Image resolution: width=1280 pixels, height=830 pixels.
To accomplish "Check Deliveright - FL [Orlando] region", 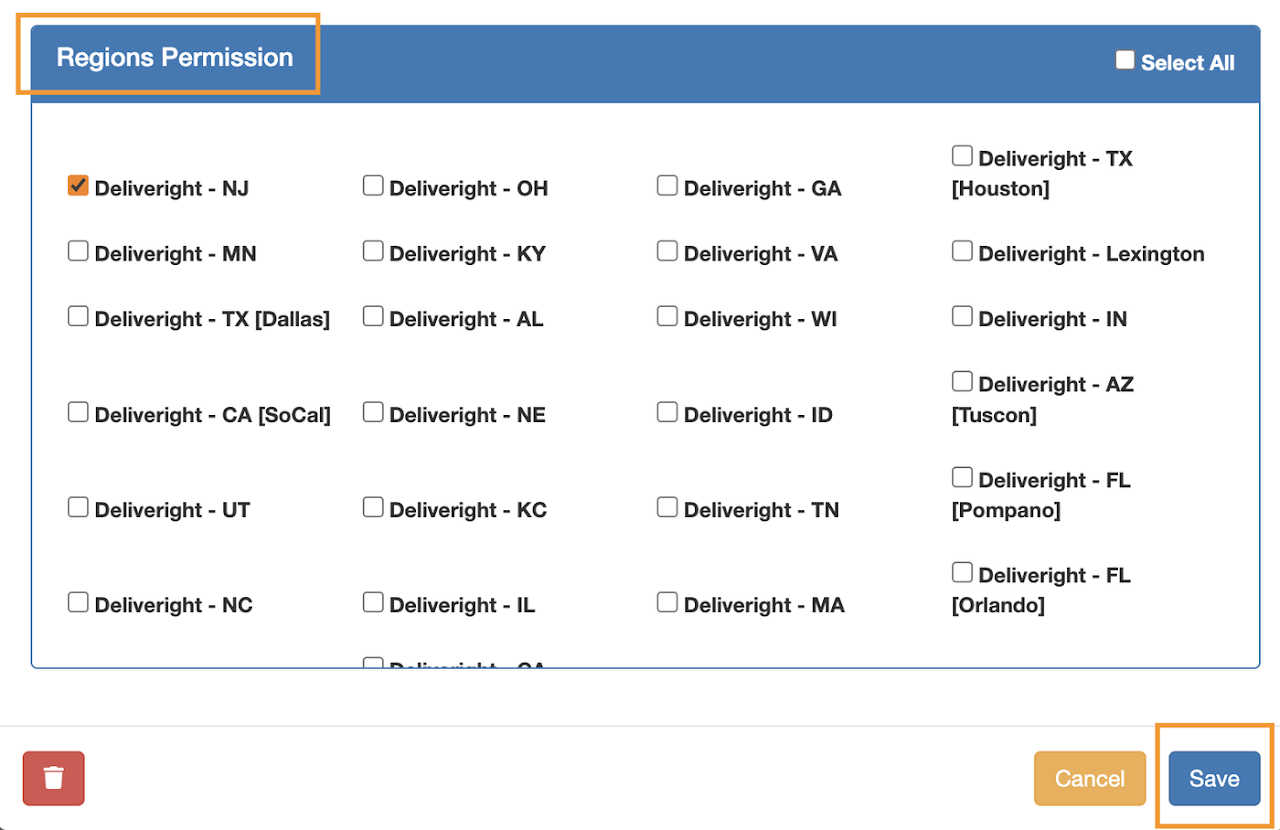I will (x=962, y=573).
